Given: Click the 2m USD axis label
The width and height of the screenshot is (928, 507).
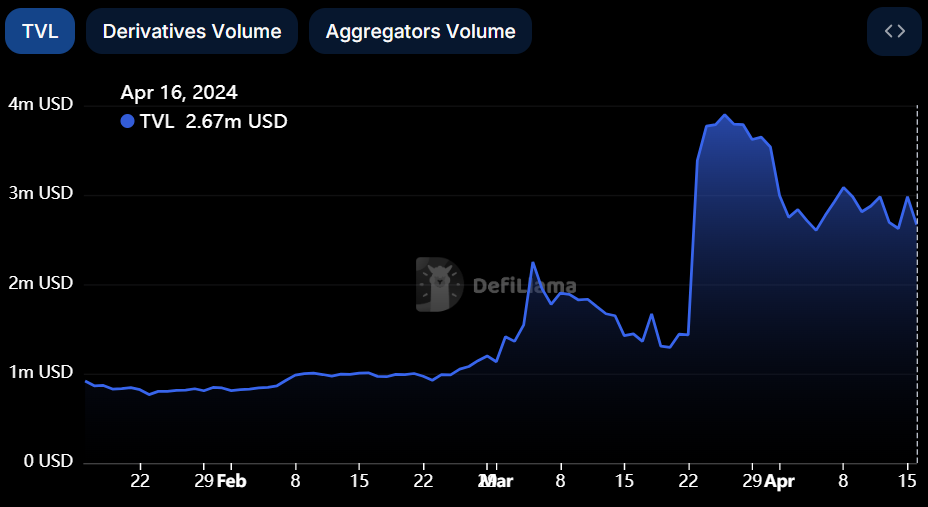Looking at the screenshot, I should click(x=41, y=283).
